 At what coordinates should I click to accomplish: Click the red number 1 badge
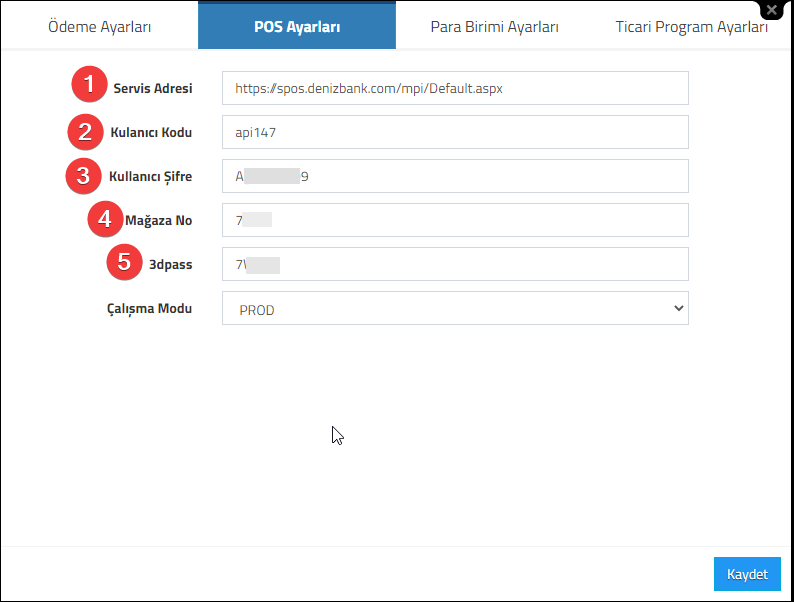(x=89, y=84)
